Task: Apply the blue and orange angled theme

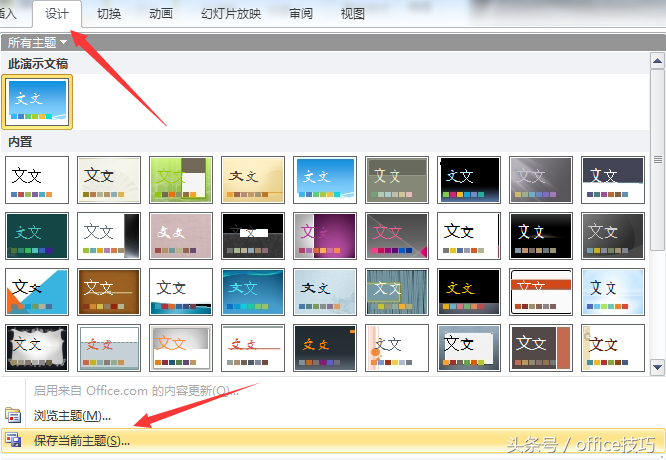Action: 37,292
